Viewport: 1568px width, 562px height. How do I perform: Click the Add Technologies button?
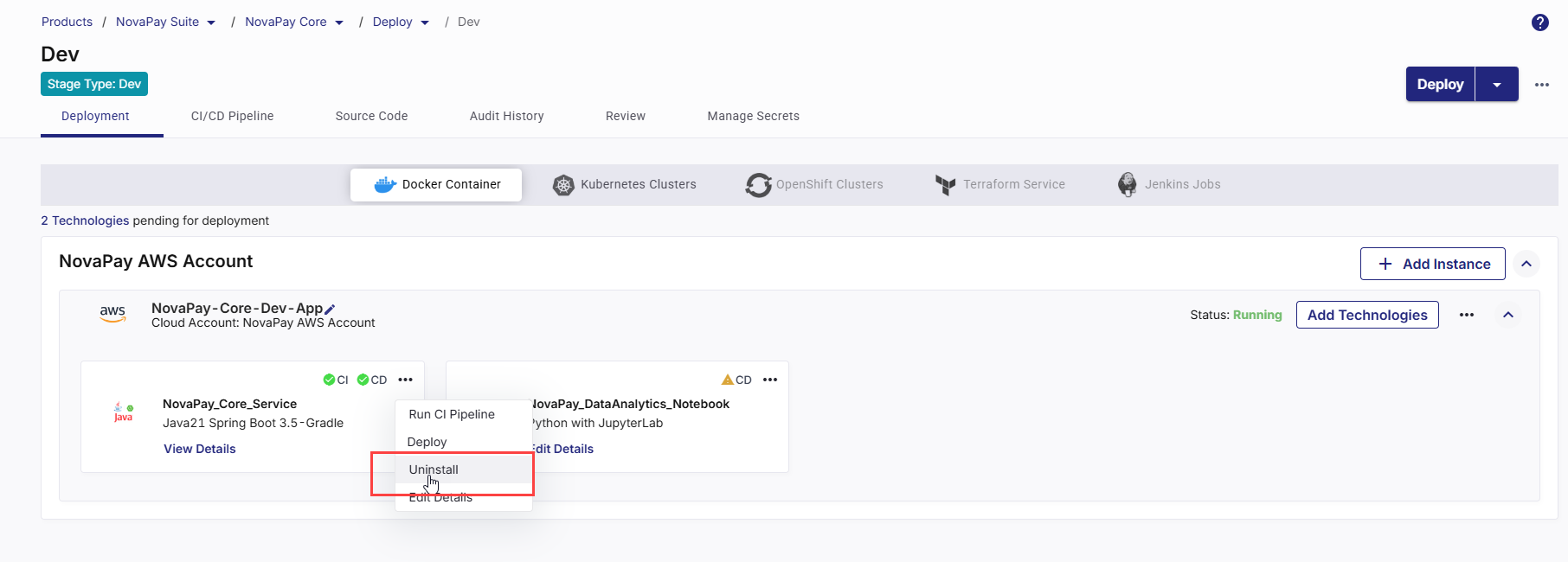coord(1366,315)
